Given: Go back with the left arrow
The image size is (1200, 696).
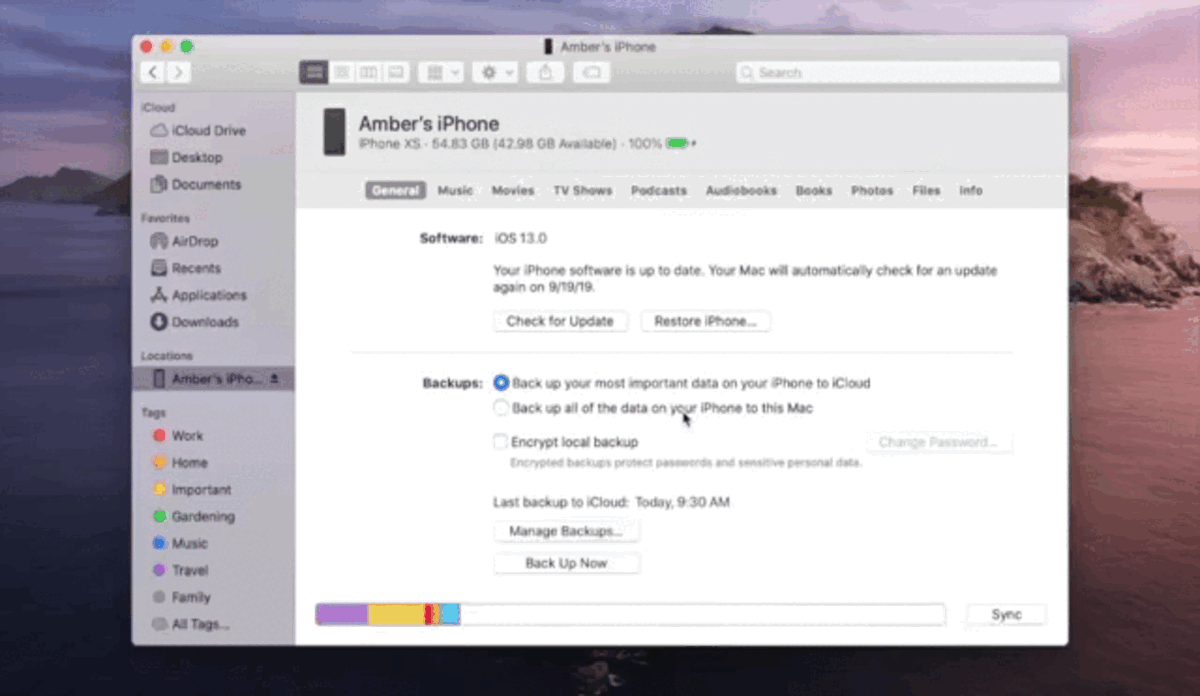Looking at the screenshot, I should [x=153, y=72].
